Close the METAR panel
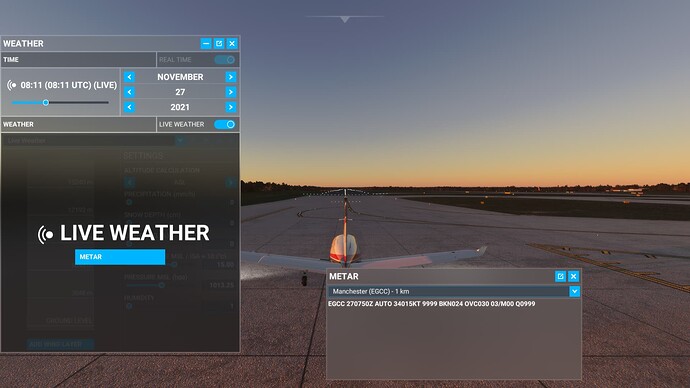This screenshot has height=388, width=690. (x=573, y=276)
